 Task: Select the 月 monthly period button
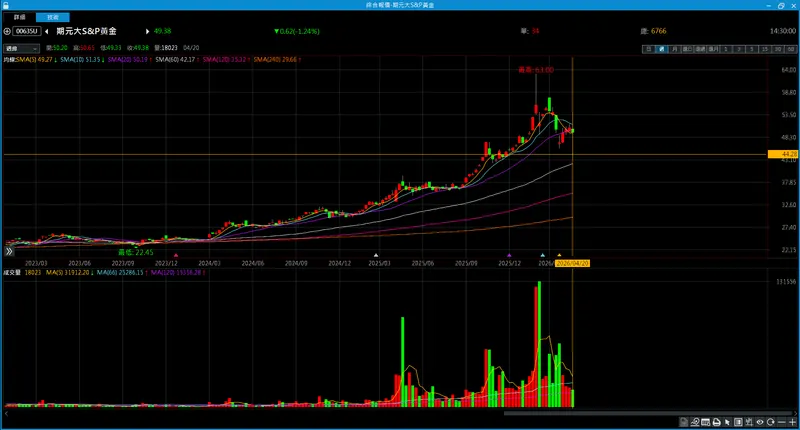(674, 49)
